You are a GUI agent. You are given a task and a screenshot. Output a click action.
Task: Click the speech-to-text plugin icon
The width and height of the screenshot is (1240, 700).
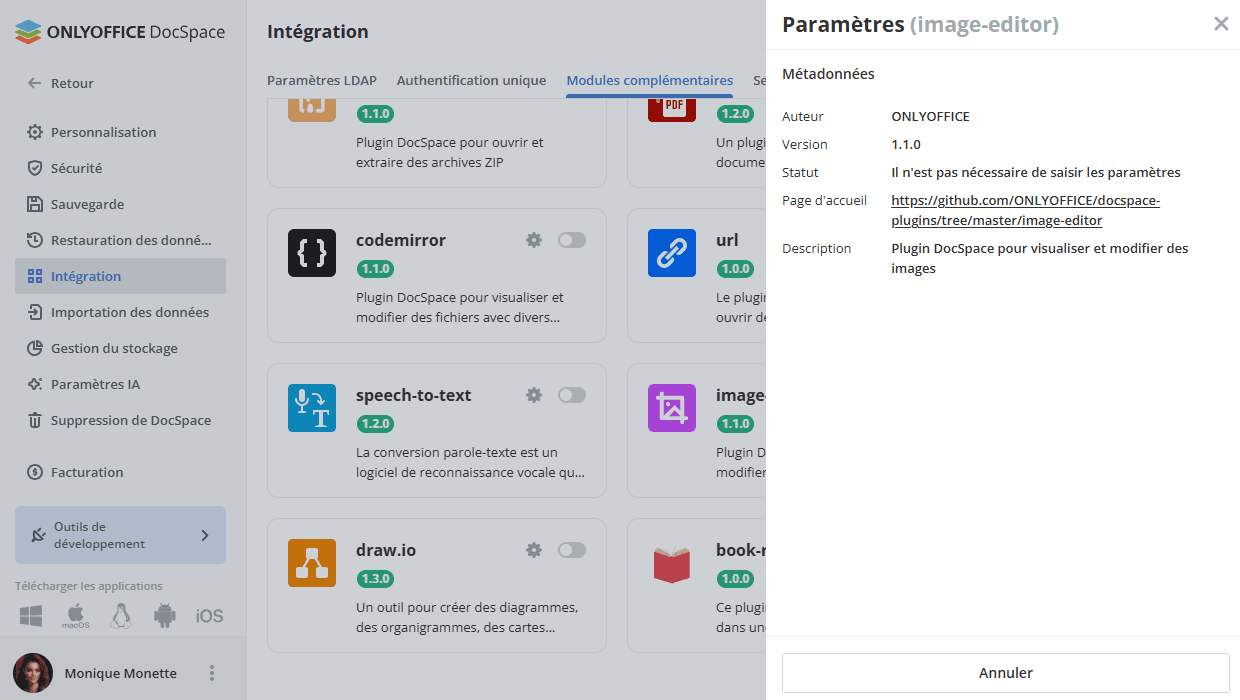pos(312,408)
